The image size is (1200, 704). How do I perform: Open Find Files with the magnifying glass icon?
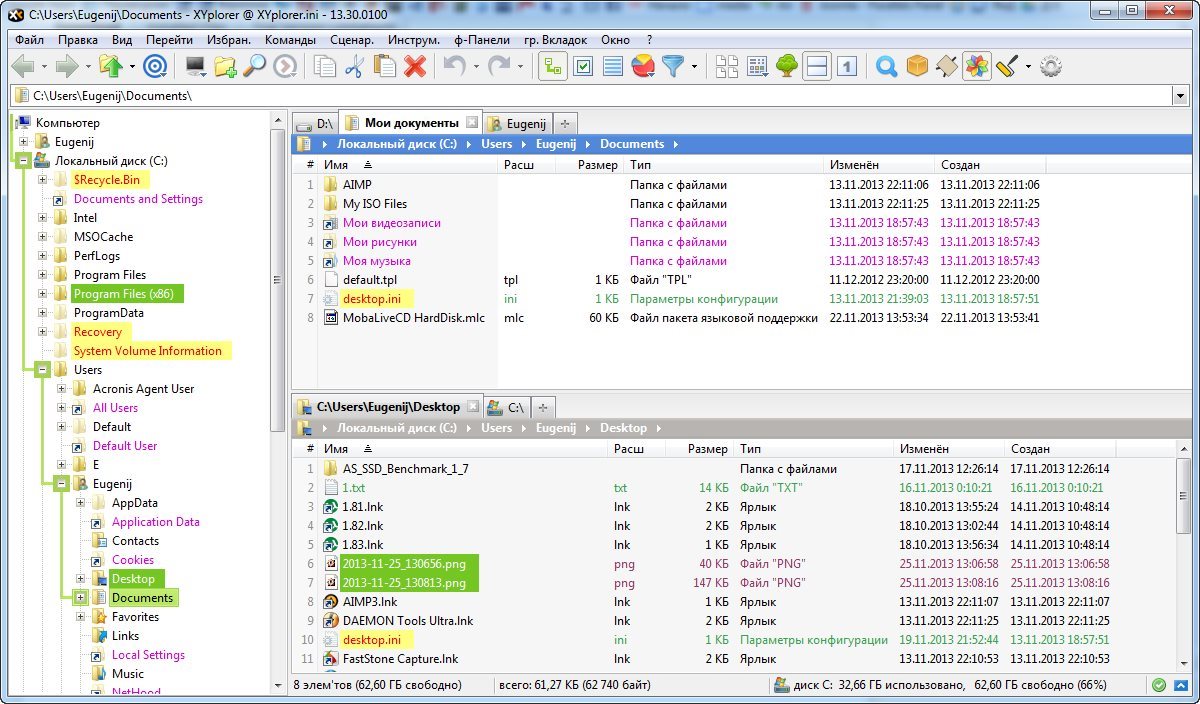255,67
